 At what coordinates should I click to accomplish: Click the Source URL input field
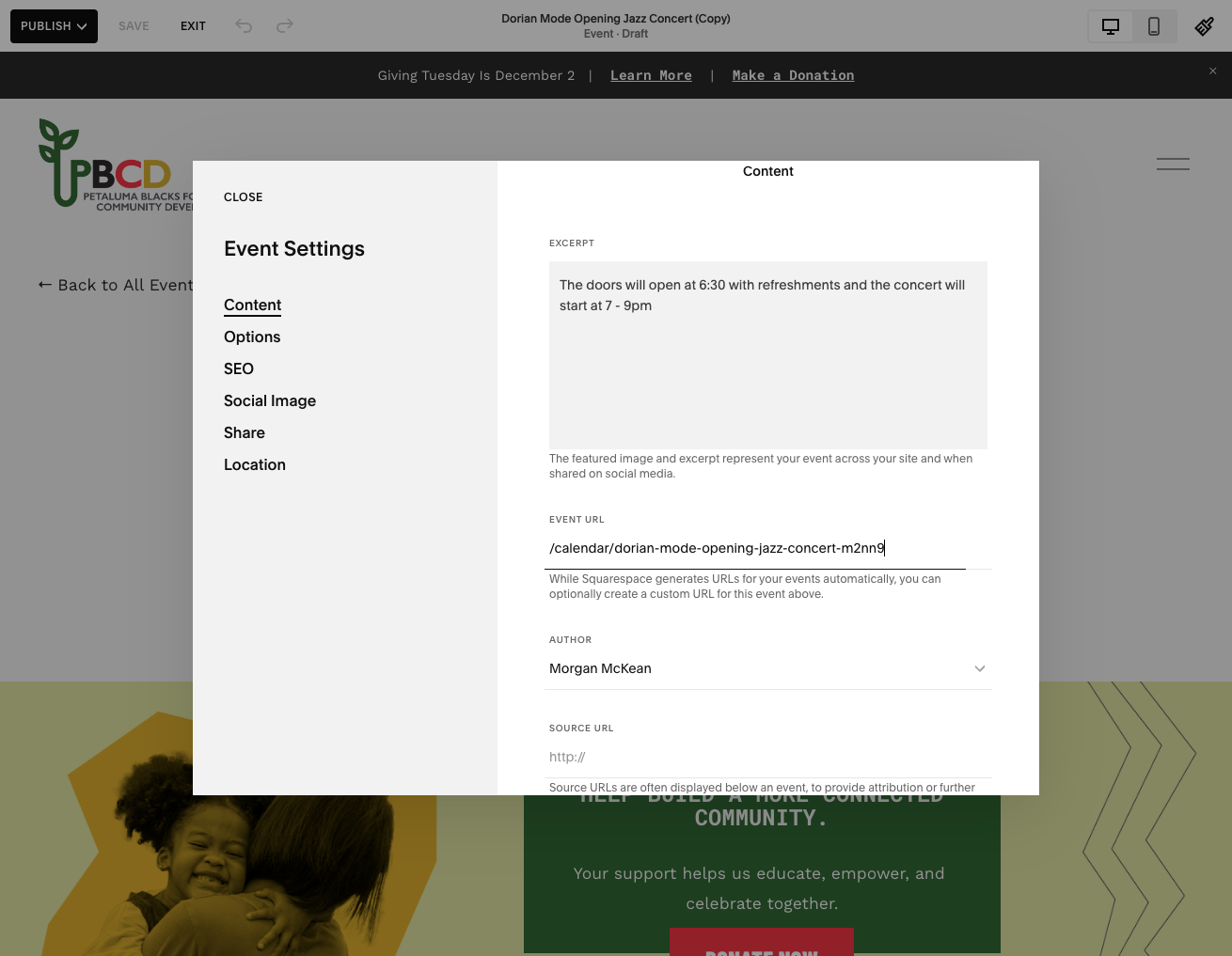768,757
